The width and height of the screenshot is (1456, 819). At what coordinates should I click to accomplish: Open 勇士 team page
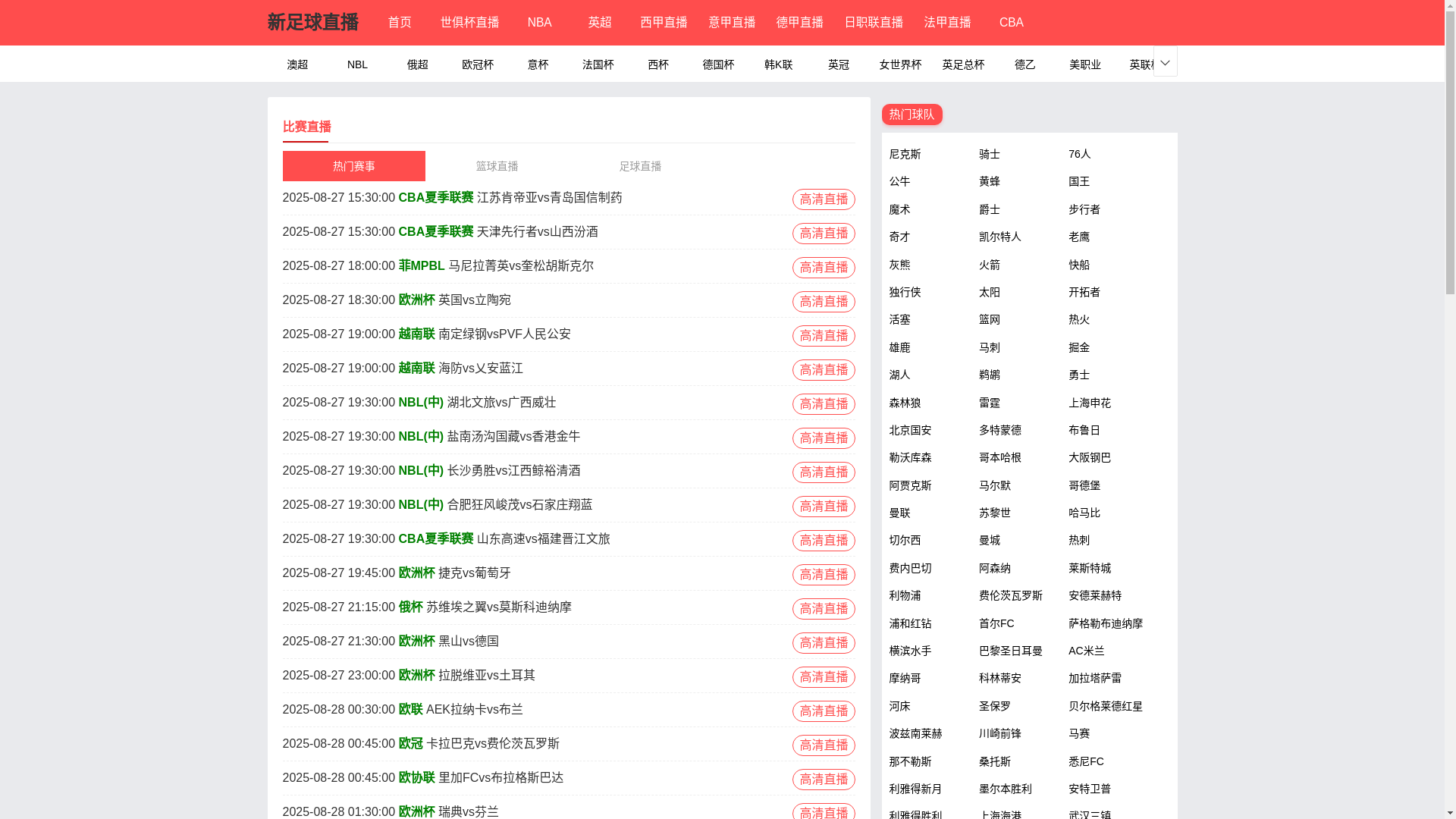pos(1079,375)
